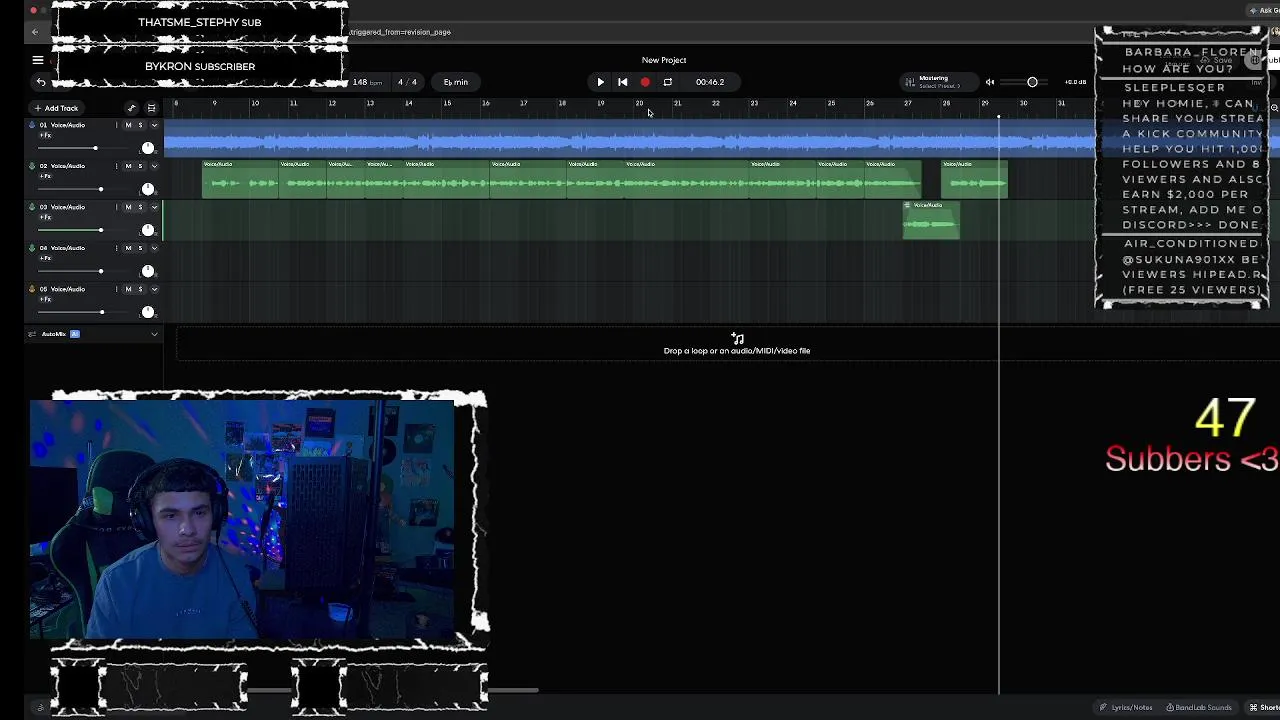
Task: Expand the AutoMix panel chevron
Action: [154, 334]
